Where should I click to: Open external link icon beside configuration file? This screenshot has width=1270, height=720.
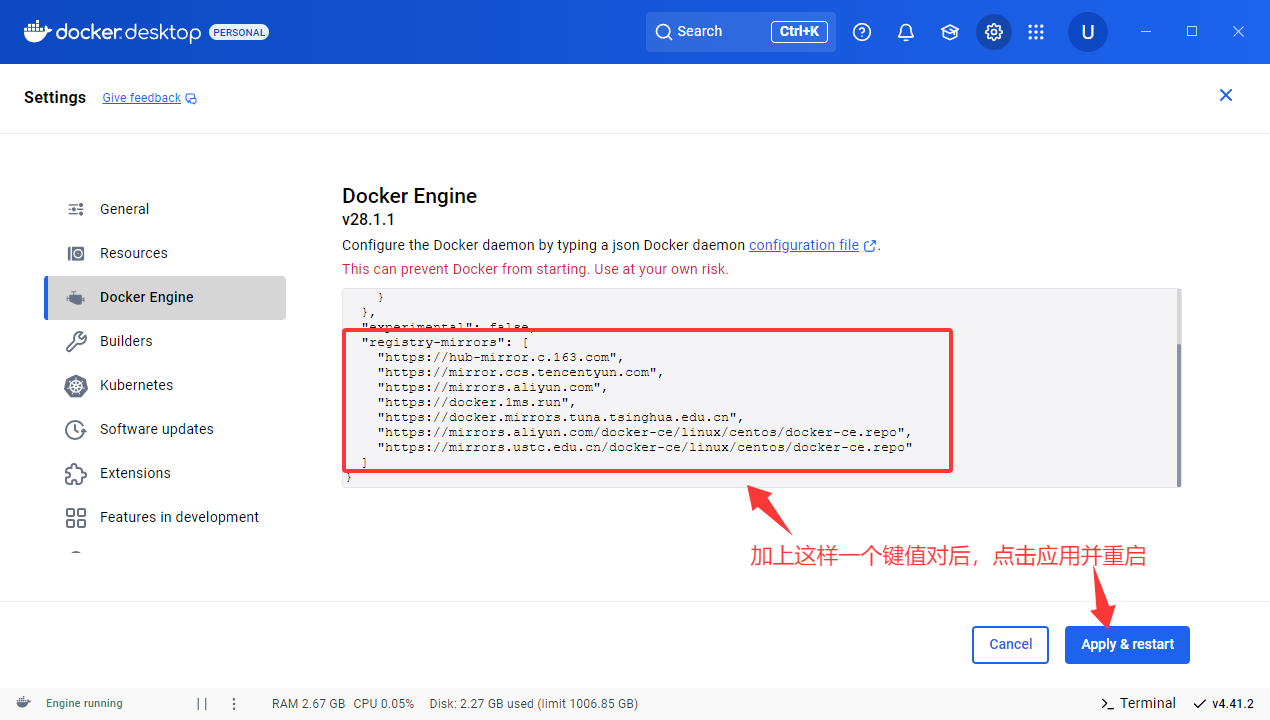click(x=870, y=245)
